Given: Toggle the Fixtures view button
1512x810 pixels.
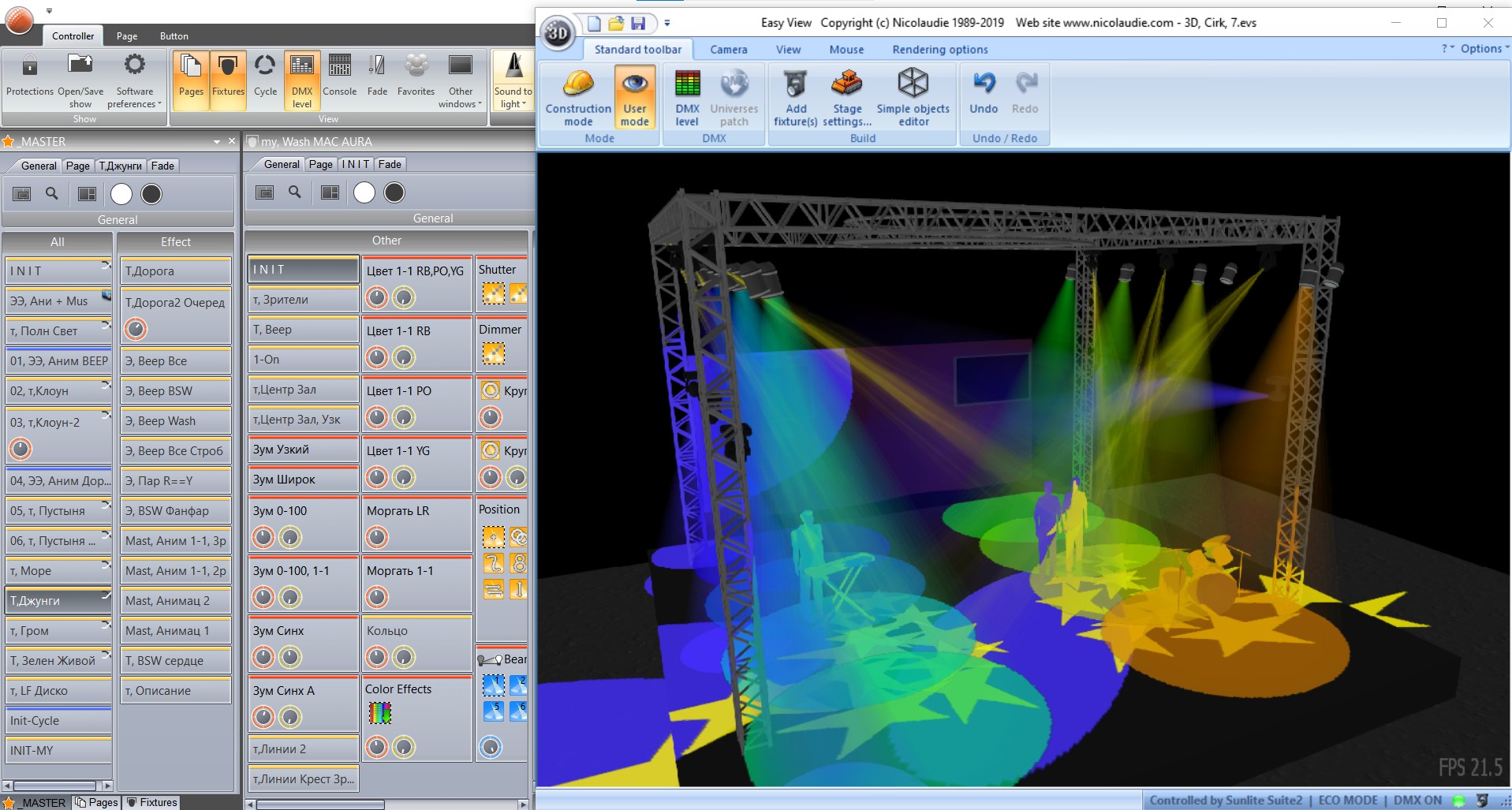Looking at the screenshot, I should [228, 77].
